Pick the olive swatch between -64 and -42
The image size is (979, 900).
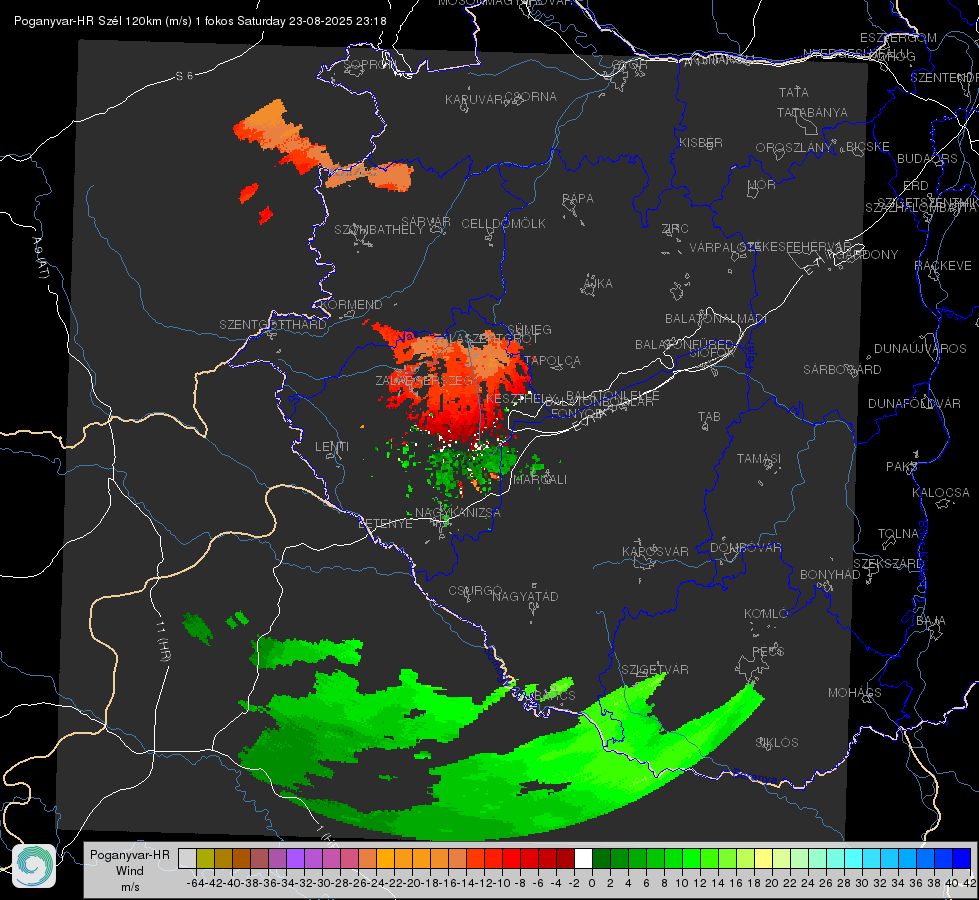pyautogui.click(x=205, y=859)
